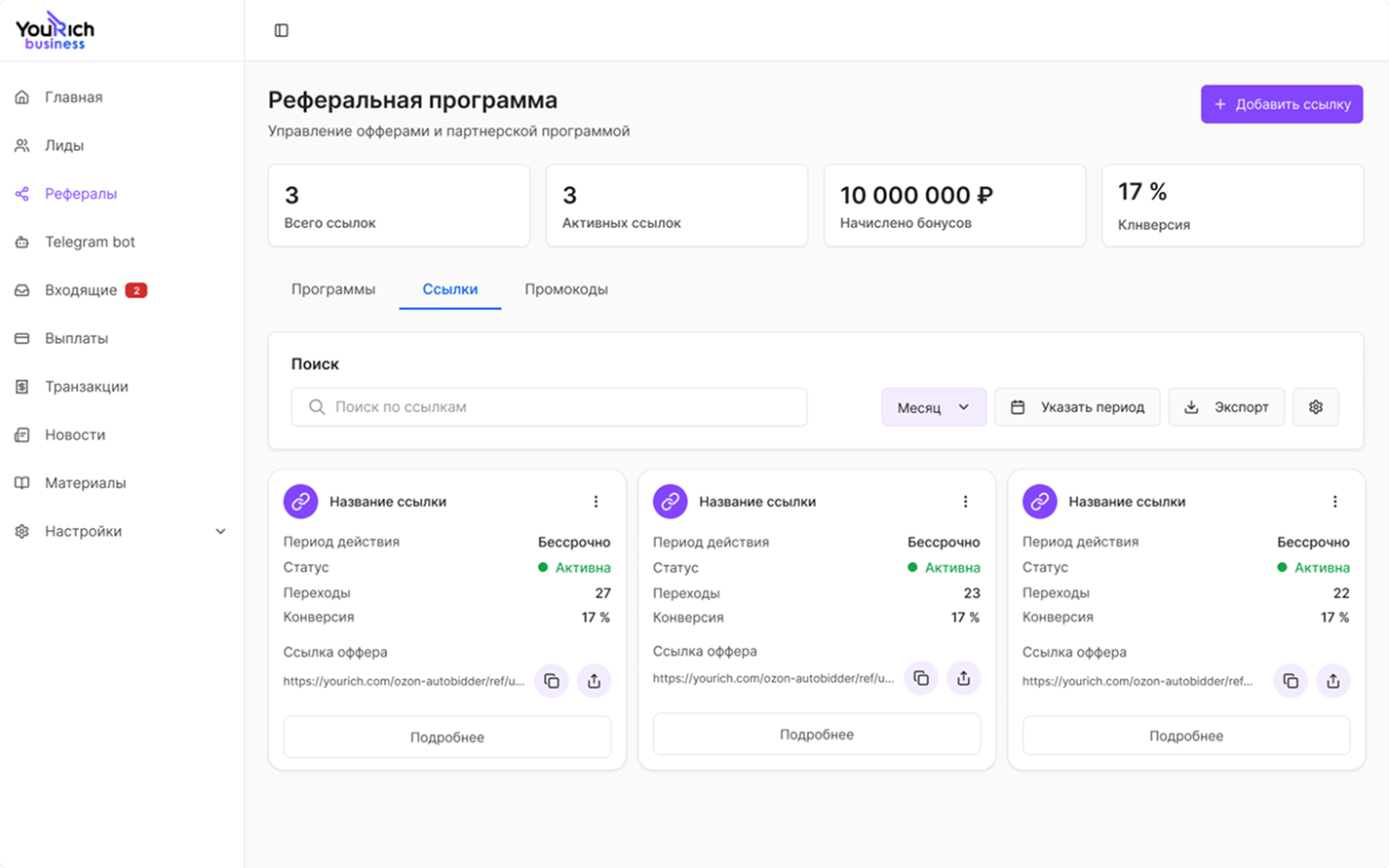Viewport: 1389px width, 868px height.
Task: Click the calendar icon on Указать период
Action: click(x=1017, y=406)
